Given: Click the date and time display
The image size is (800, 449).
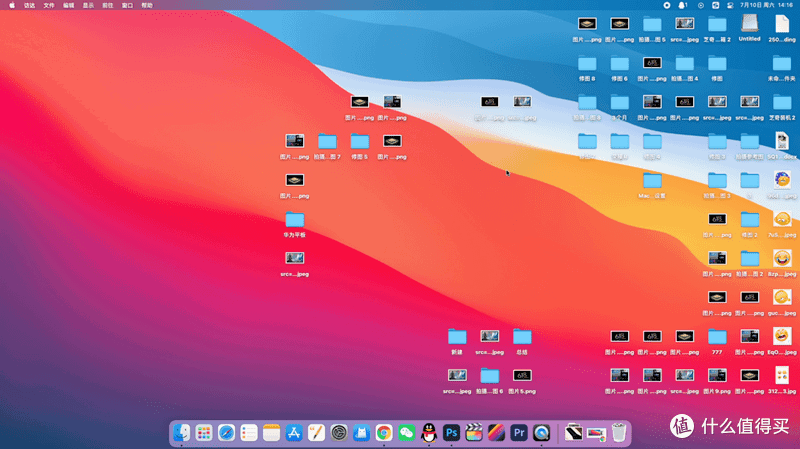Looking at the screenshot, I should click(766, 5).
